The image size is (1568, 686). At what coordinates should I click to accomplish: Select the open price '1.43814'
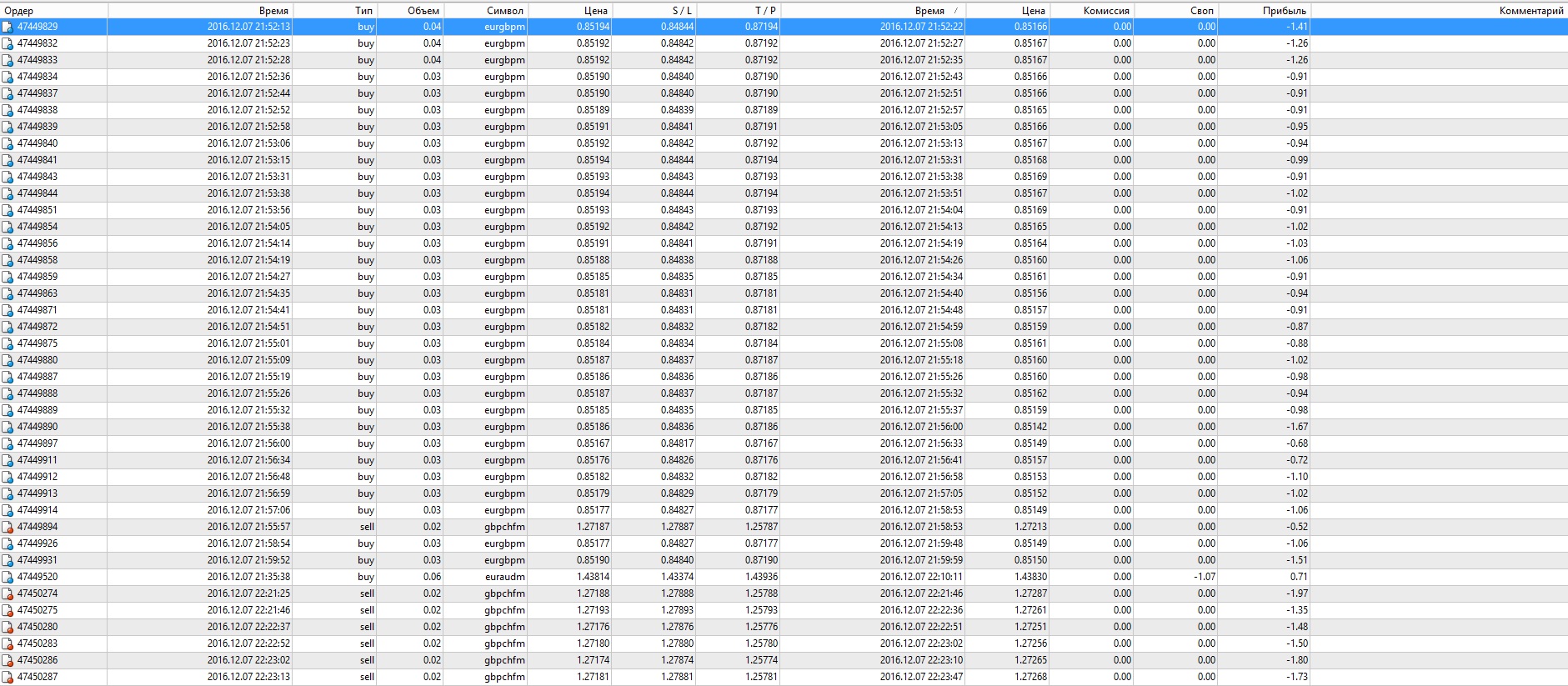(593, 577)
